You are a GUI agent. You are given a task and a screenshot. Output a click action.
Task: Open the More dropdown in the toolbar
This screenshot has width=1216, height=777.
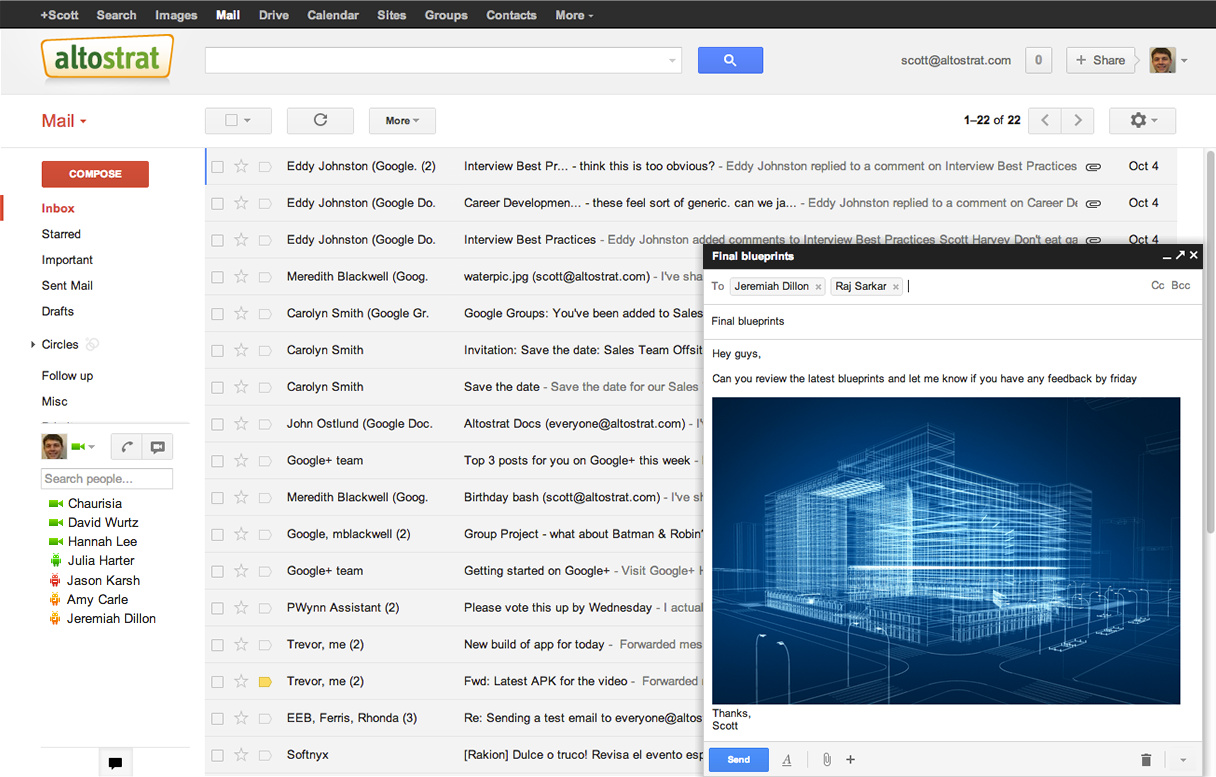point(402,120)
